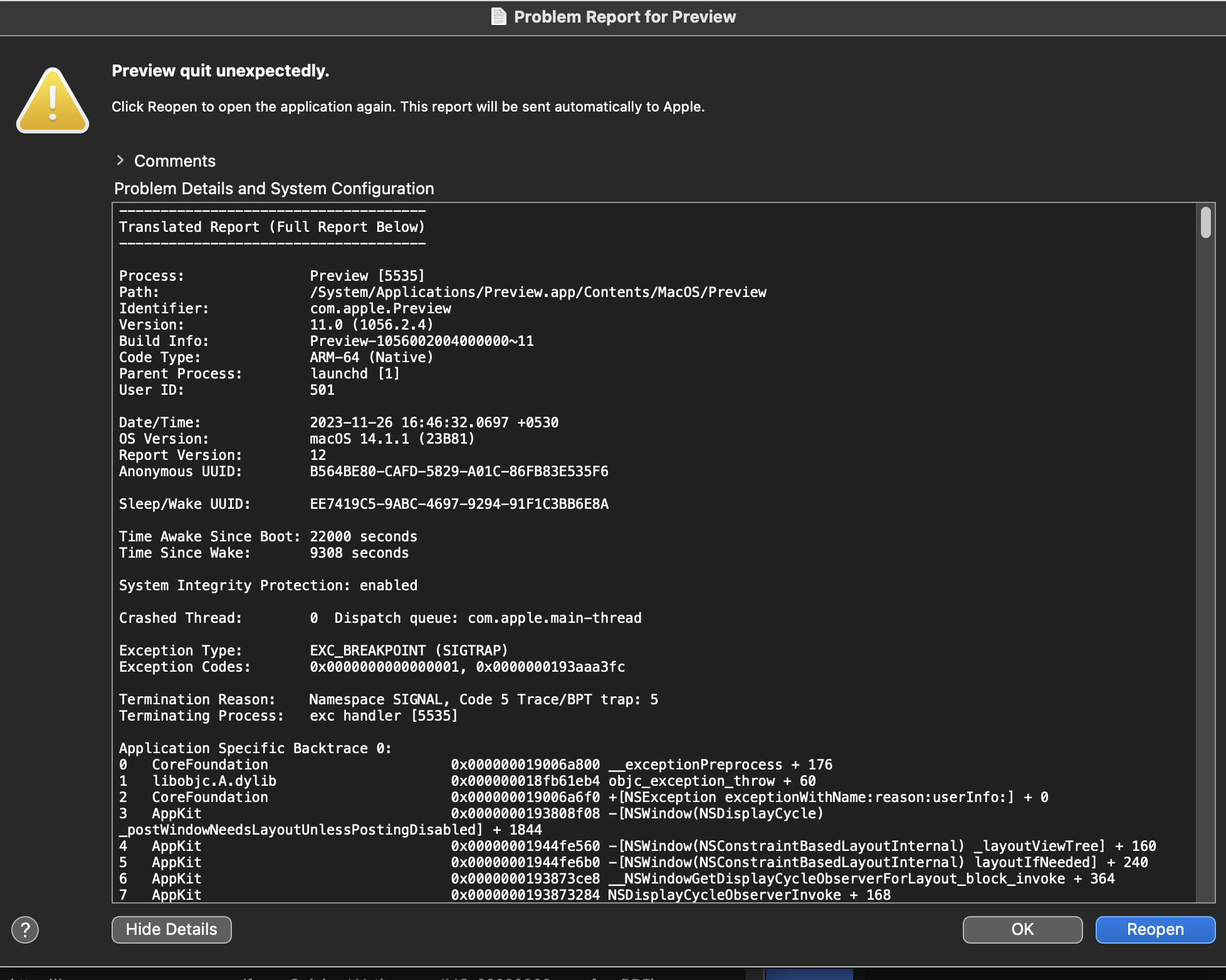Click the Comments disclosure chevron
The height and width of the screenshot is (980, 1226).
pyautogui.click(x=120, y=161)
